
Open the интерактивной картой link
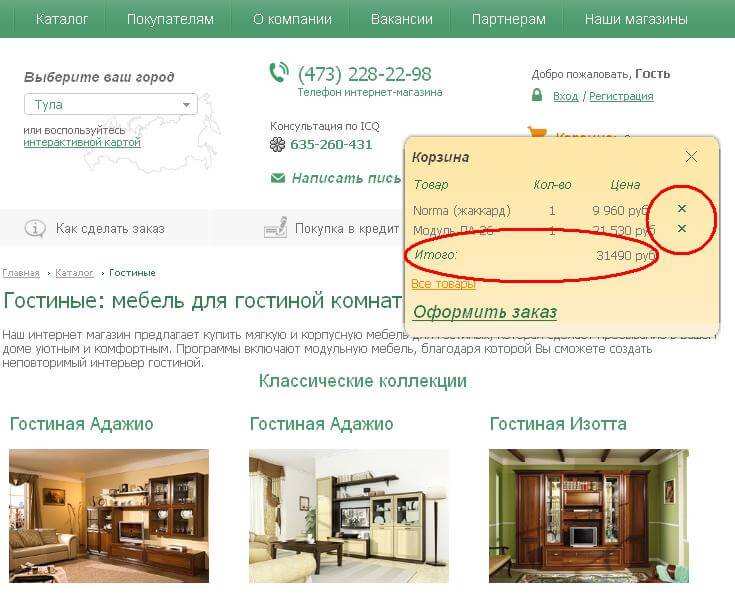[x=82, y=142]
